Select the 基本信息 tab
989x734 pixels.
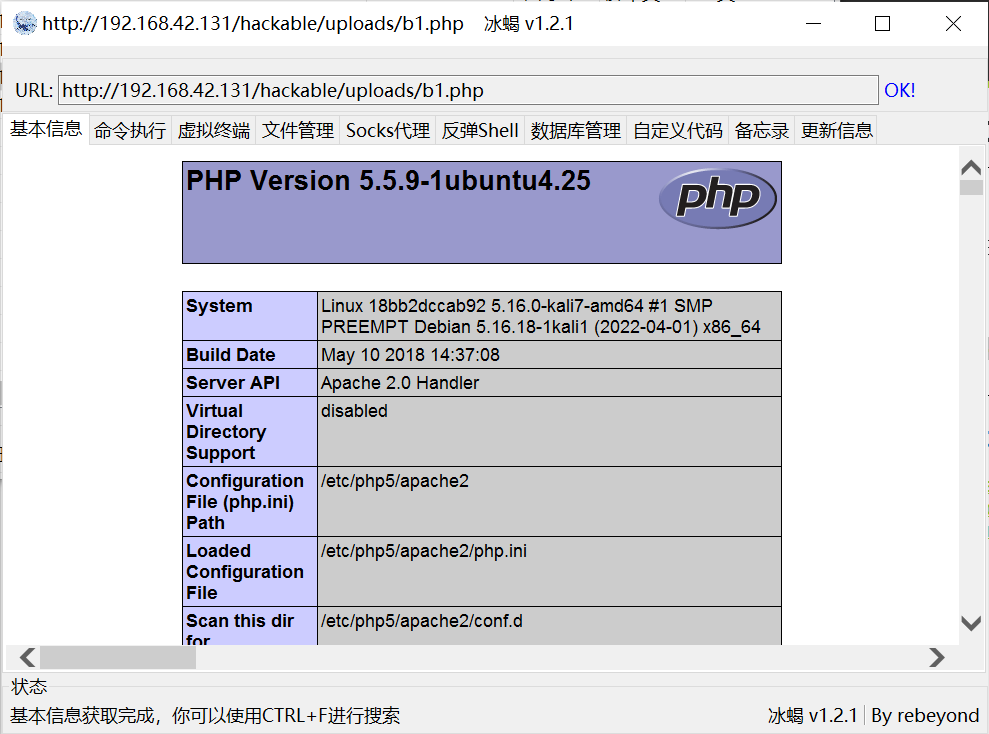(46, 129)
